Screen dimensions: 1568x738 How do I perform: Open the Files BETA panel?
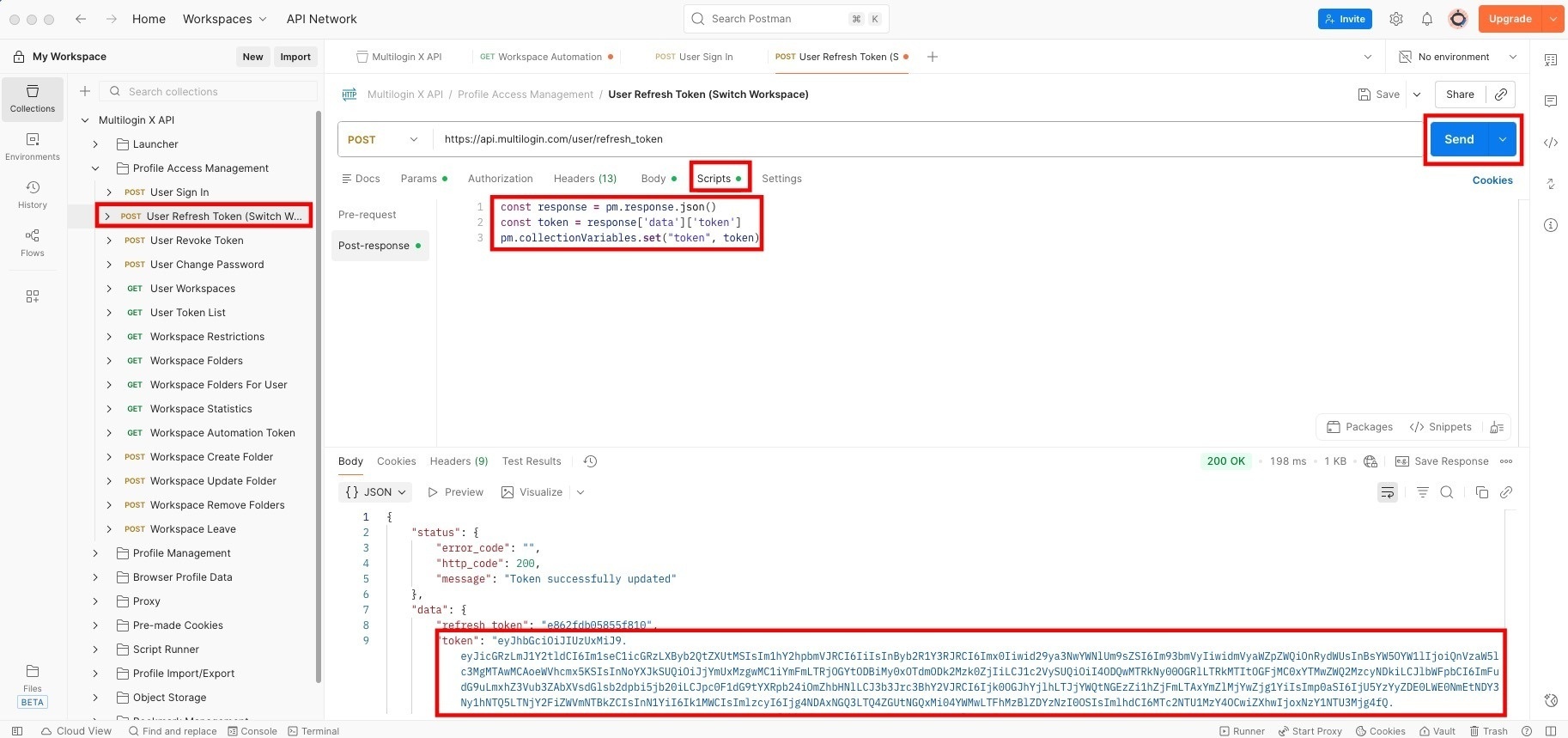point(33,685)
